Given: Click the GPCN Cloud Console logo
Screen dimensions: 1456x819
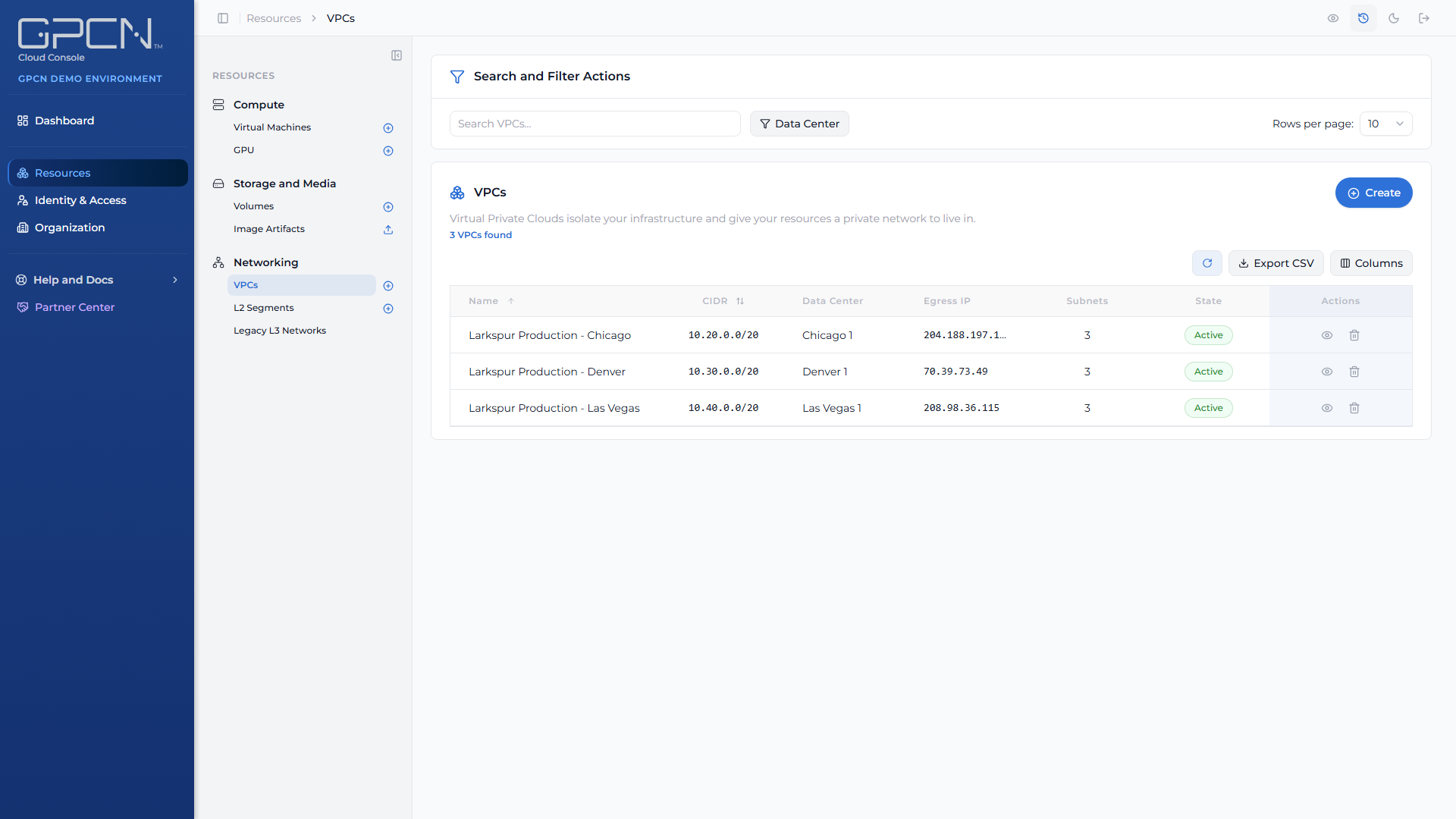Looking at the screenshot, I should point(89,39).
